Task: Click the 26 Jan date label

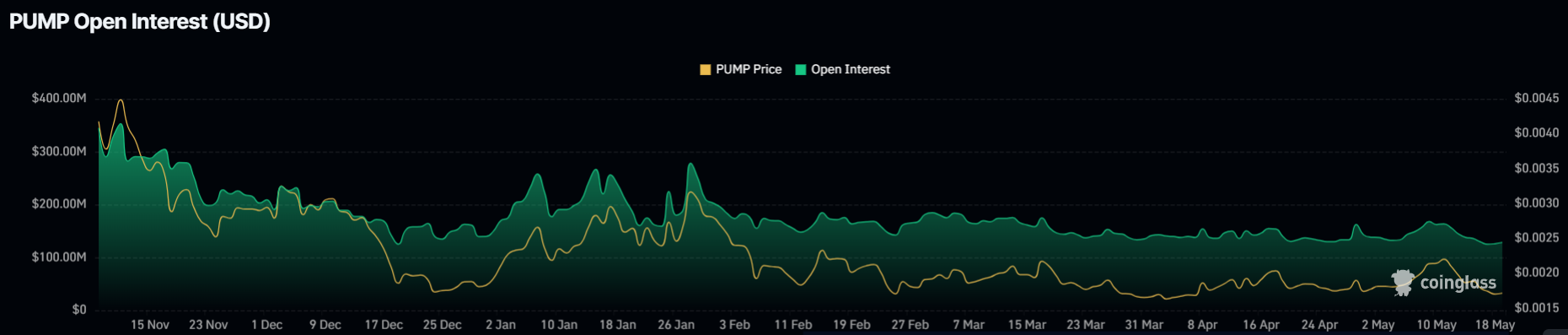Action: tap(676, 325)
